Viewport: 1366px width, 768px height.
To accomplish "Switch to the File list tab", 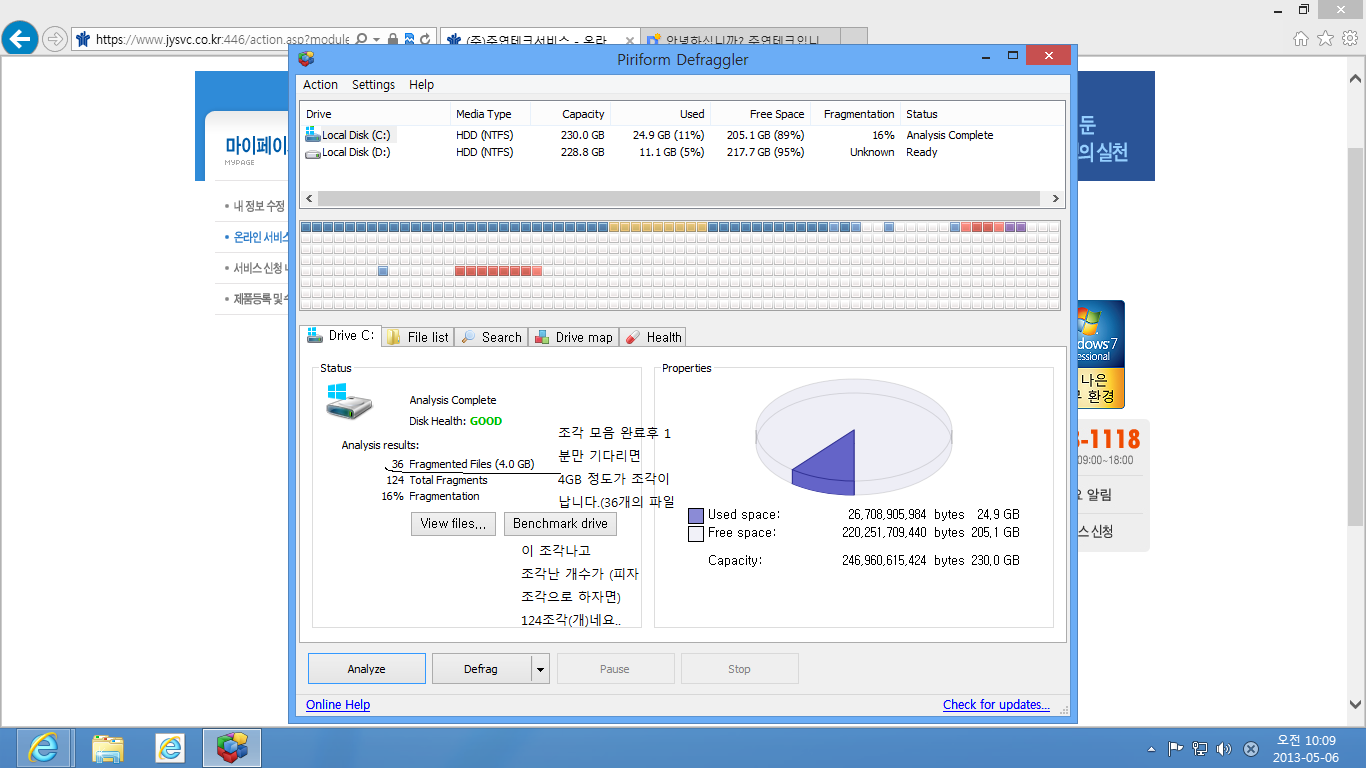I will [418, 337].
